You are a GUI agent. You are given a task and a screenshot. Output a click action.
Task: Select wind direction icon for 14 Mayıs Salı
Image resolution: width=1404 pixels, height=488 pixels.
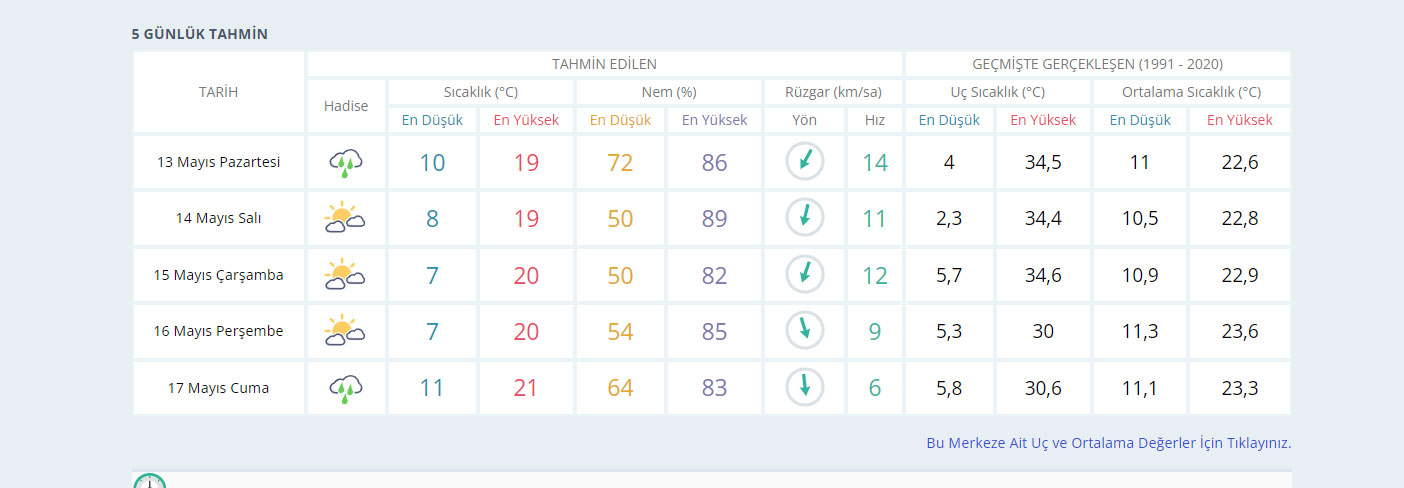tap(804, 218)
